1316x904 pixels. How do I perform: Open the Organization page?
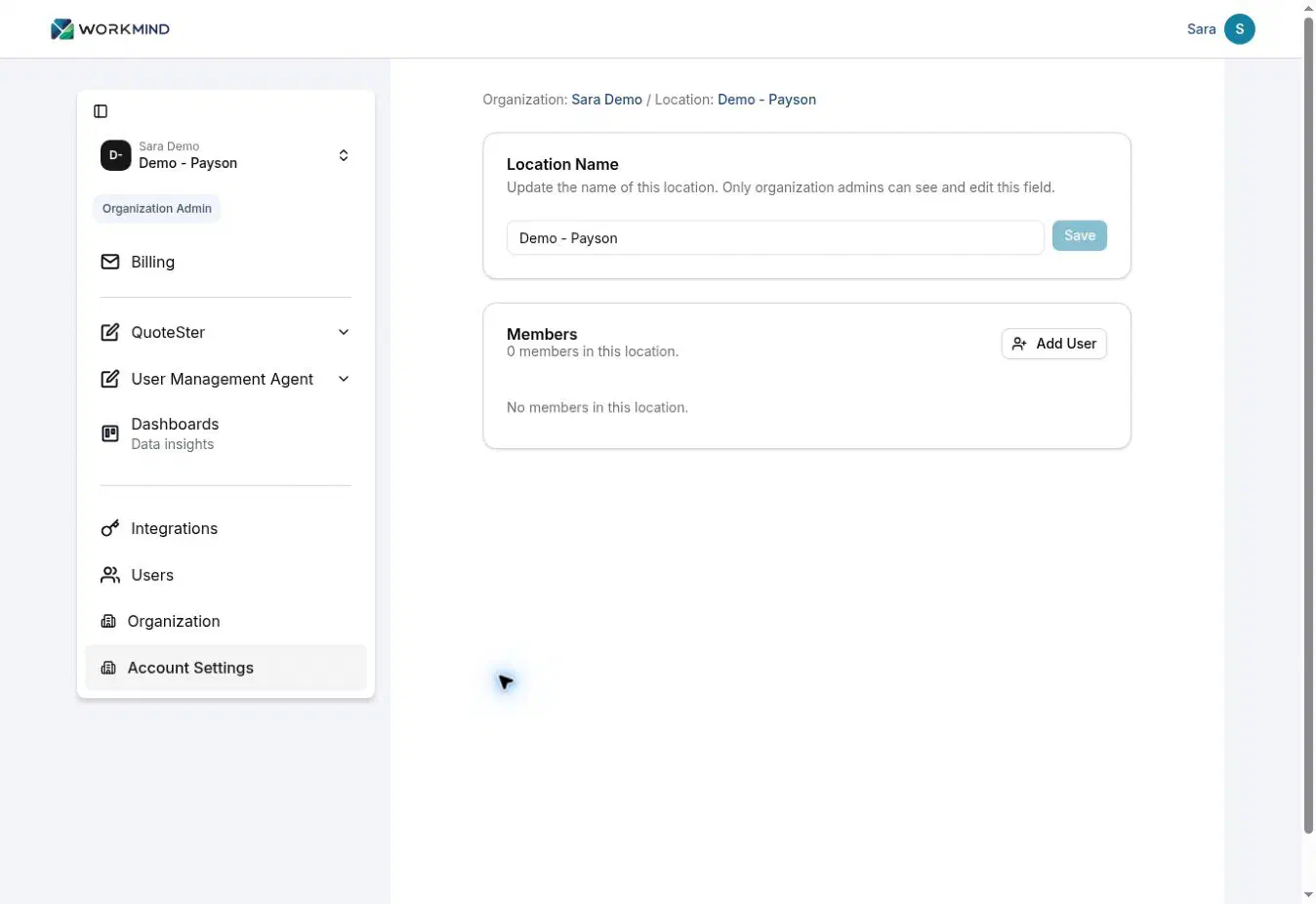[x=226, y=621]
